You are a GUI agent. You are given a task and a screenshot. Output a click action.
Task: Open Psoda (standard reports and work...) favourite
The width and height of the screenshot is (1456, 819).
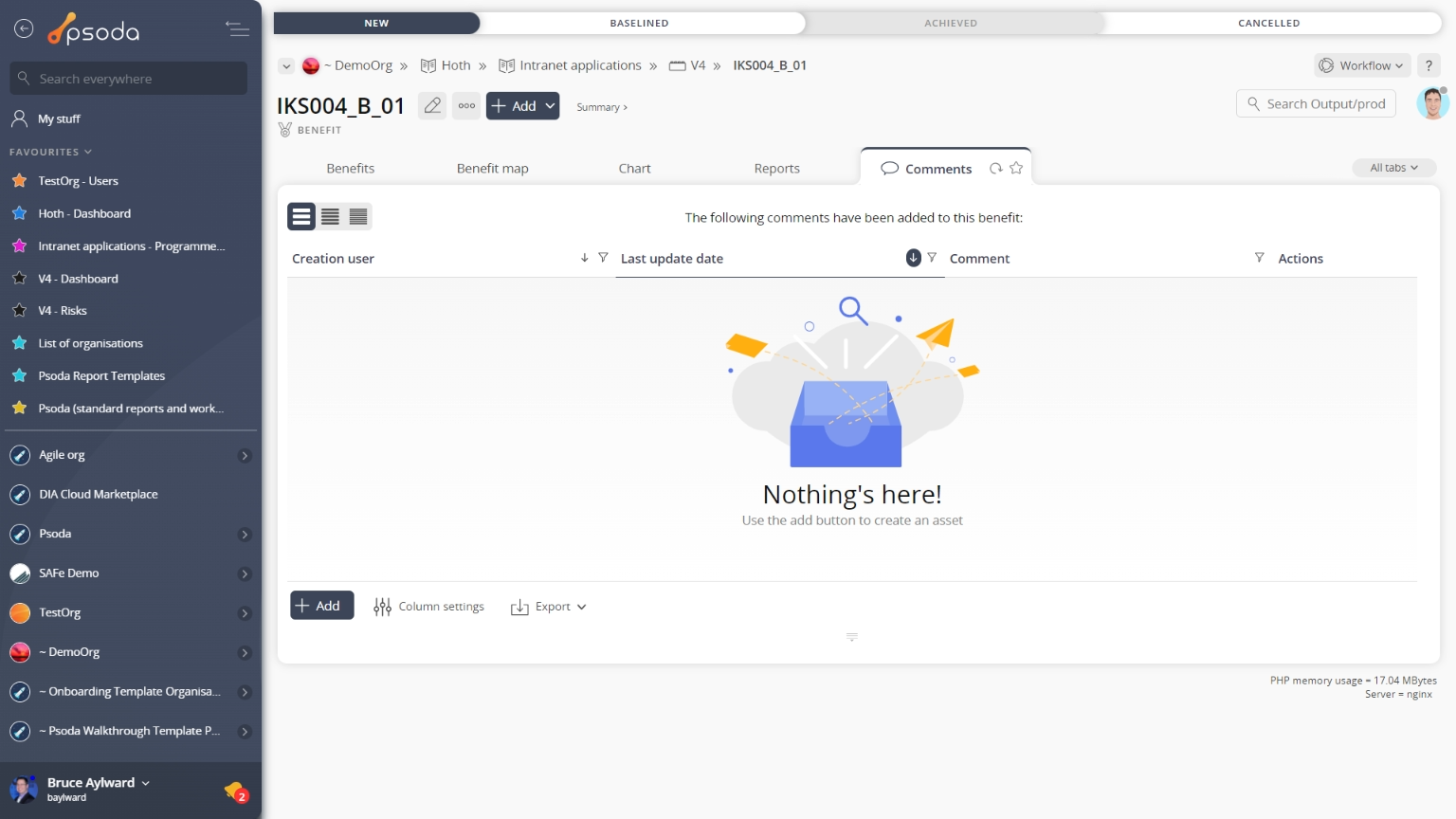pyautogui.click(x=131, y=409)
